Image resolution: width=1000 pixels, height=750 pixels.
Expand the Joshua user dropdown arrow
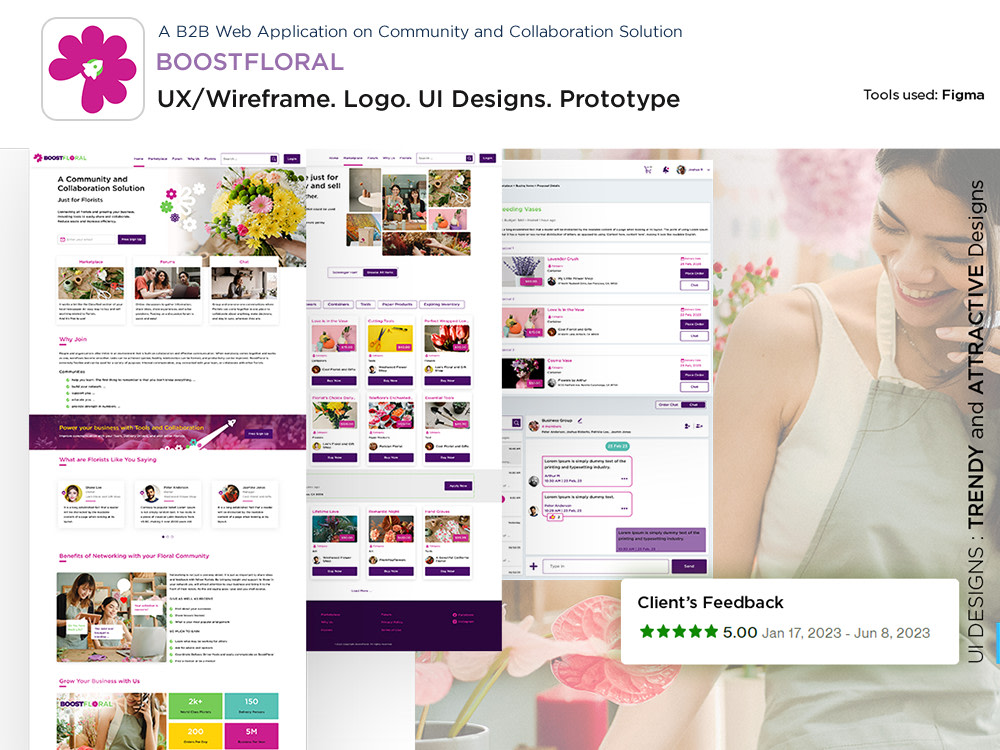(707, 170)
